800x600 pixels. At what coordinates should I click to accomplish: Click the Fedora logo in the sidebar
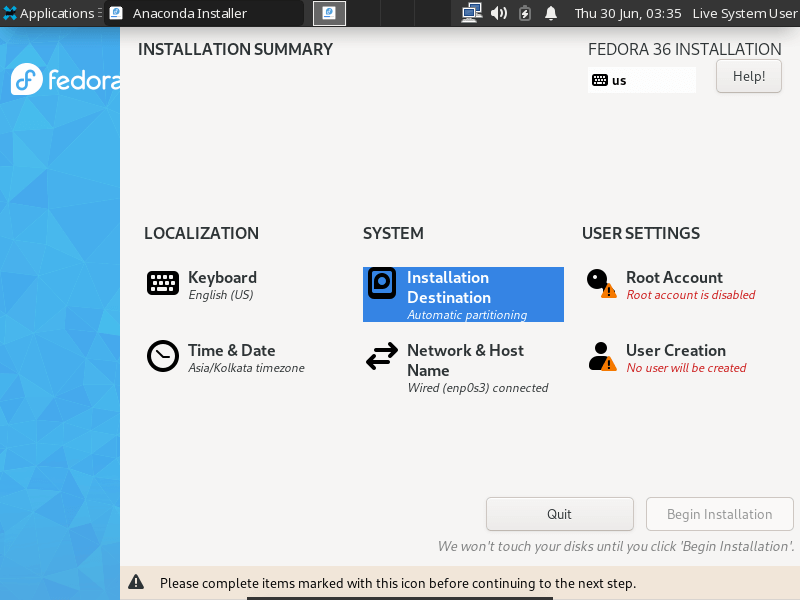coord(65,80)
